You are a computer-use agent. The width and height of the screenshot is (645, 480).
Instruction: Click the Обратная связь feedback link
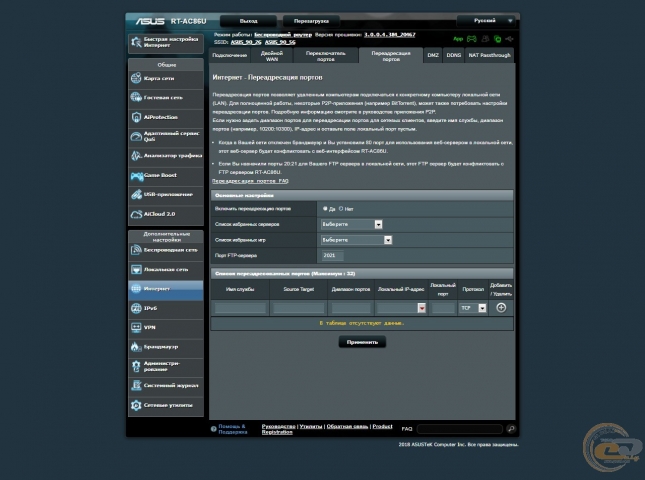point(347,427)
